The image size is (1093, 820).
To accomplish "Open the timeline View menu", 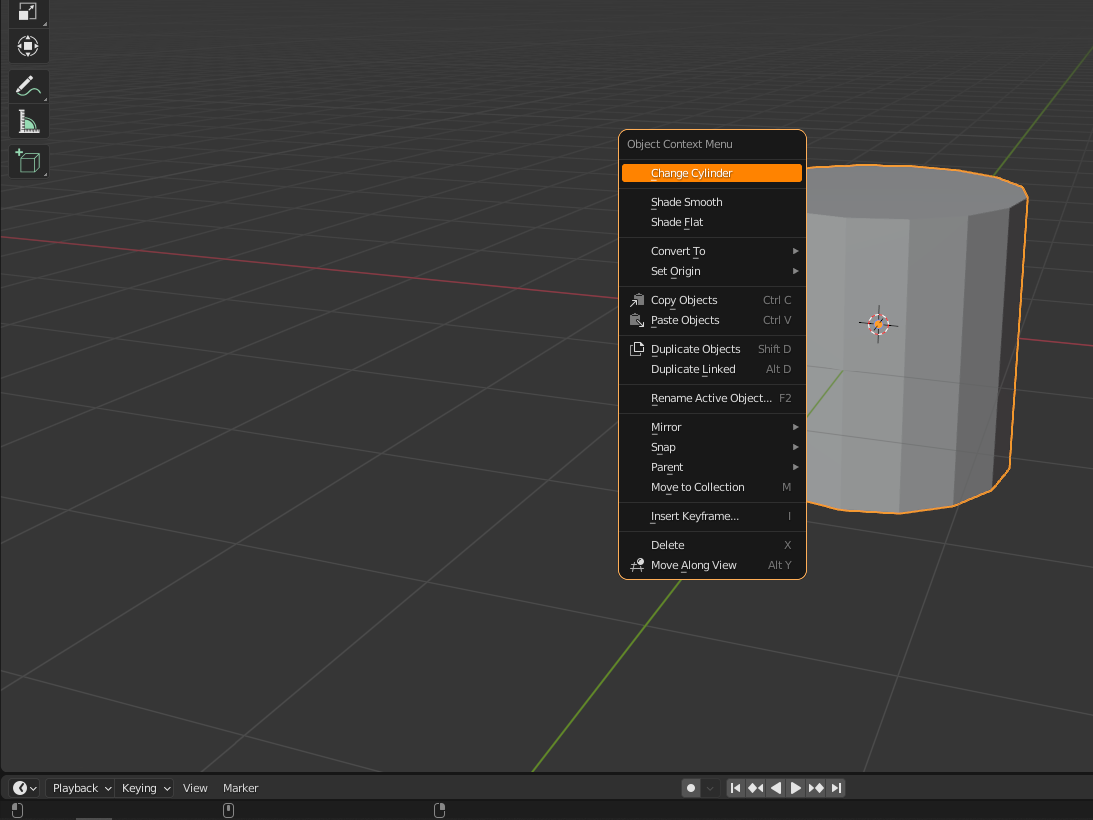I will coord(195,788).
